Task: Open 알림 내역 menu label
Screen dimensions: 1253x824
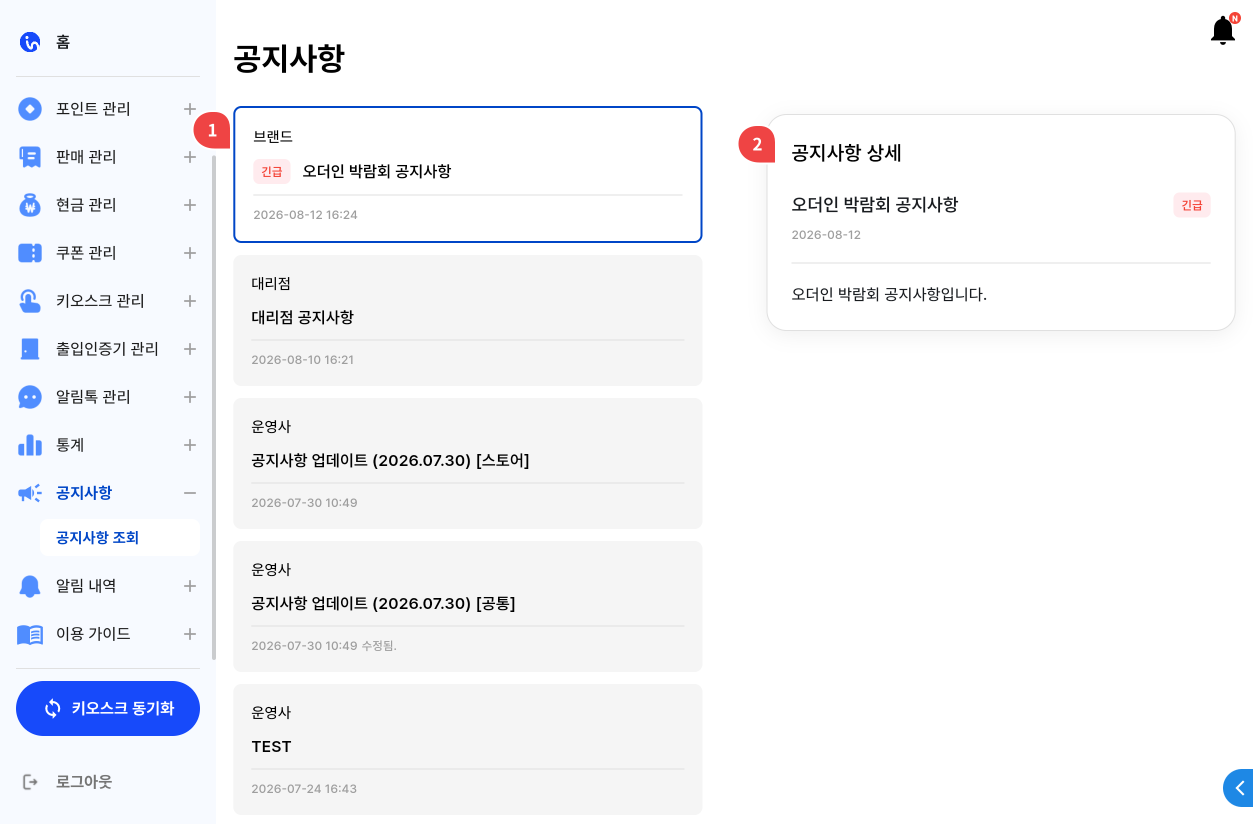Action: click(x=86, y=586)
